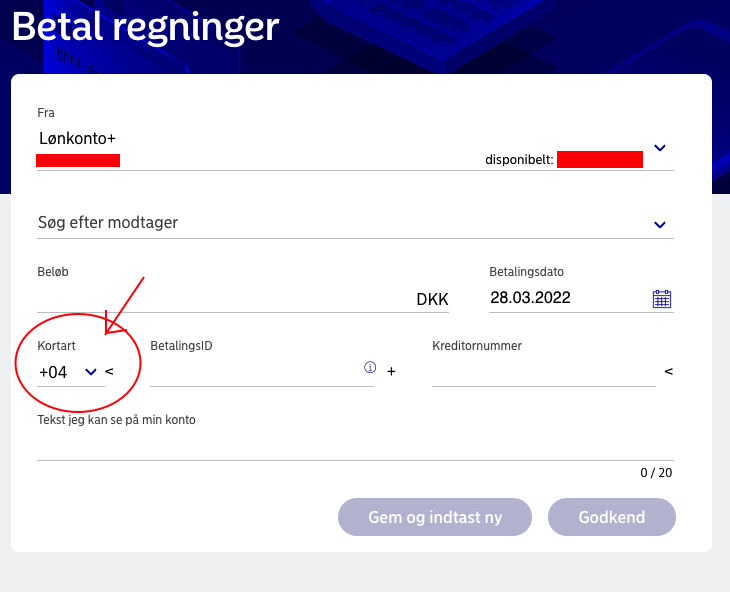Expand the Fra account dropdown chevron
The image size is (730, 592).
tap(660, 148)
